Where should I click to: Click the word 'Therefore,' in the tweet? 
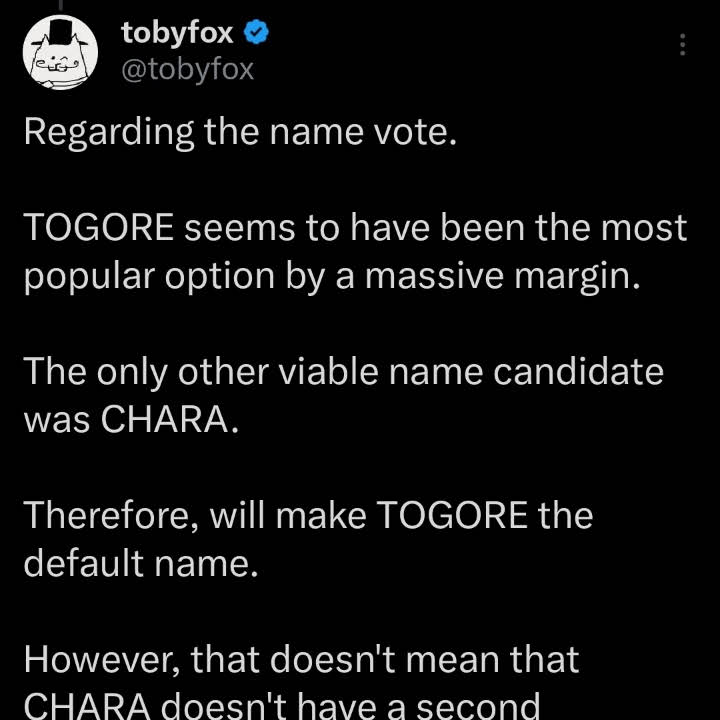pyautogui.click(x=112, y=516)
